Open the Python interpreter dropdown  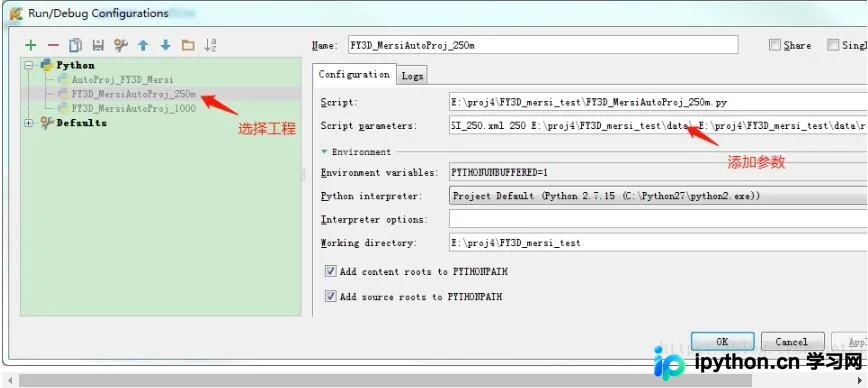pyautogui.click(x=658, y=196)
